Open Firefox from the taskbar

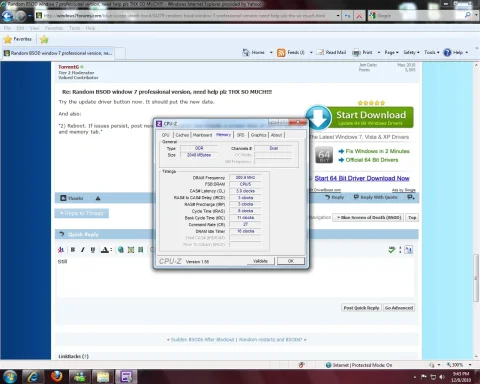tap(57, 377)
